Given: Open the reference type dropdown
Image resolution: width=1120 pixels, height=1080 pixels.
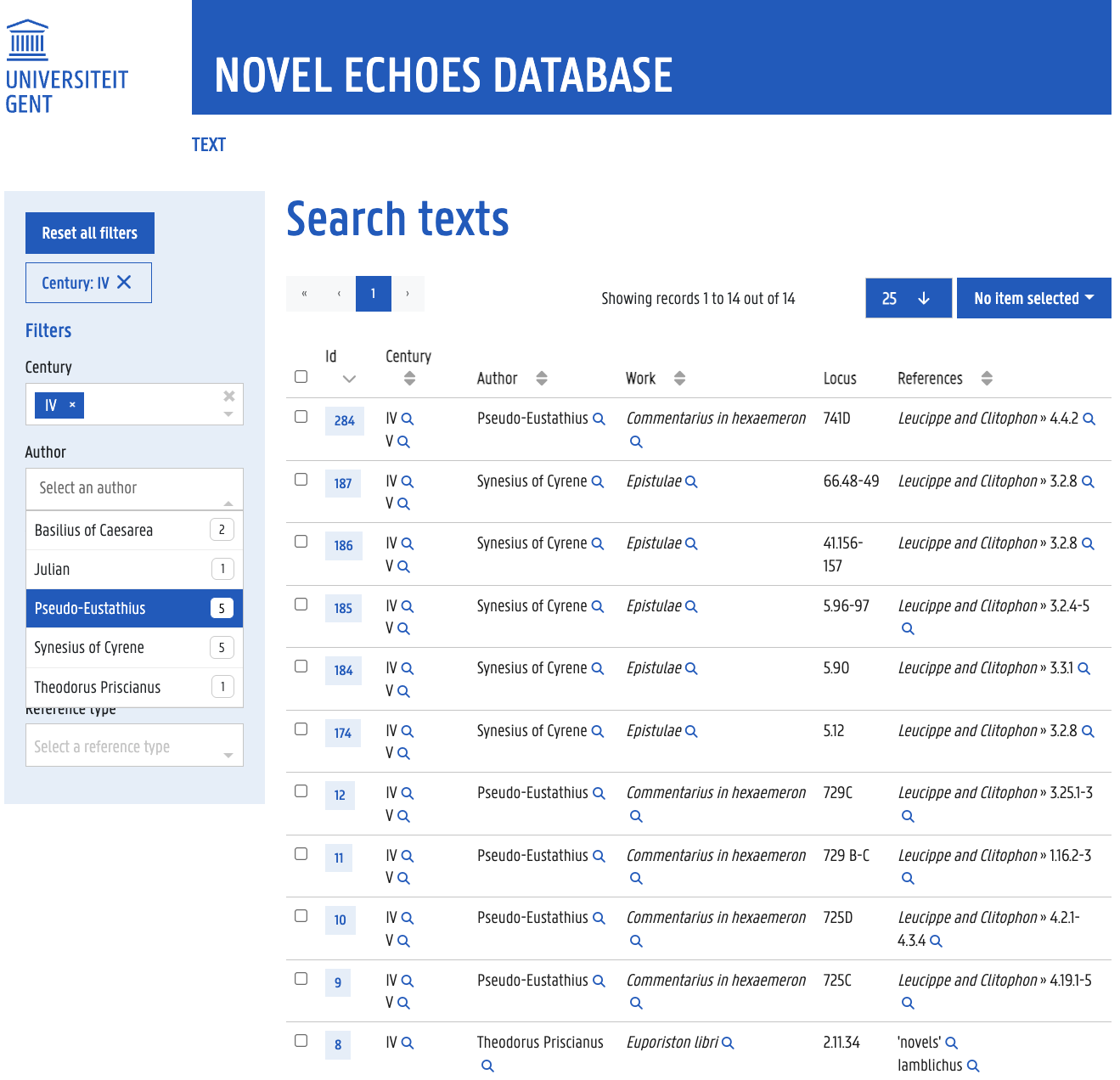Looking at the screenshot, I should (x=134, y=745).
